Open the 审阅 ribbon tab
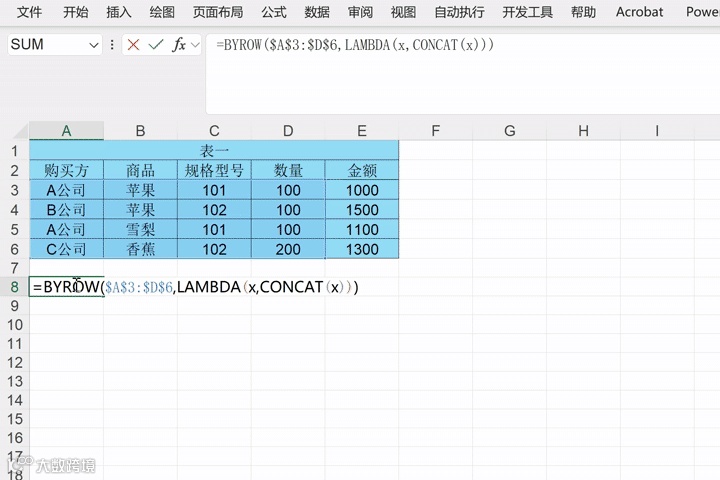 [x=360, y=12]
